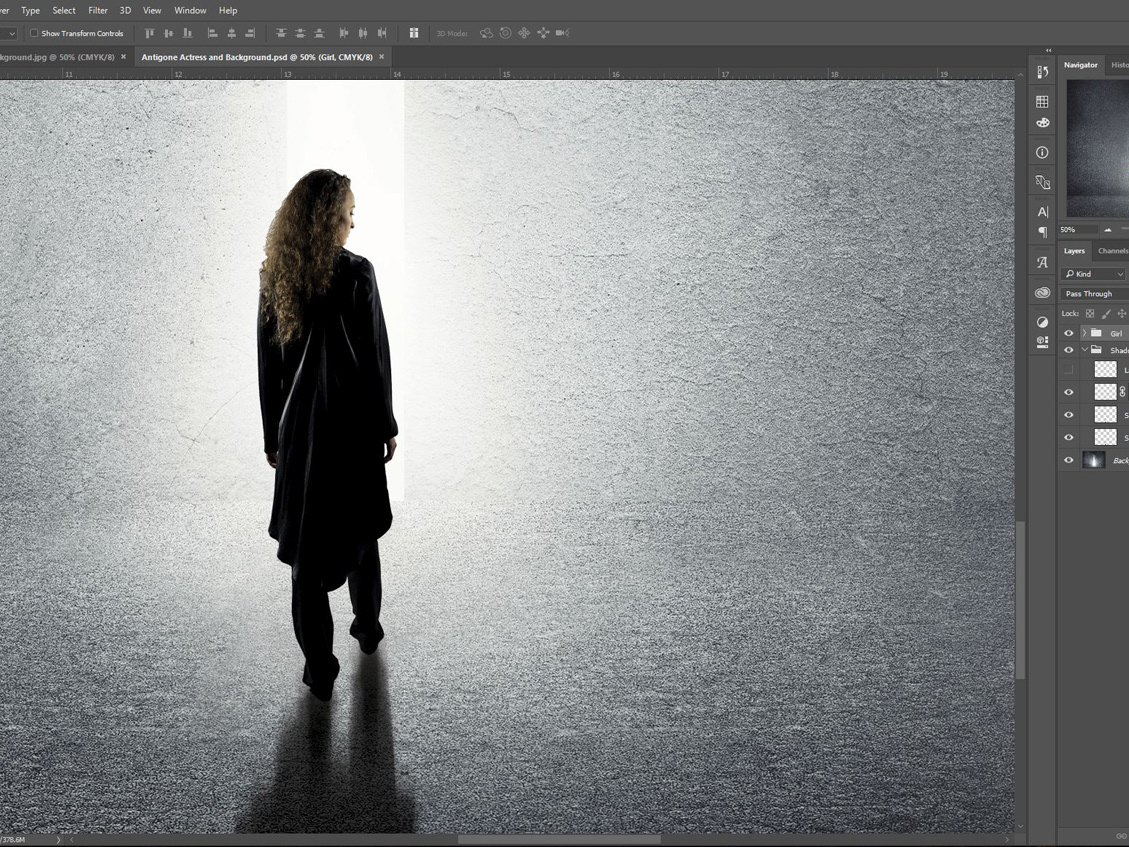Open the Window menu
1129x847 pixels.
pyautogui.click(x=190, y=10)
